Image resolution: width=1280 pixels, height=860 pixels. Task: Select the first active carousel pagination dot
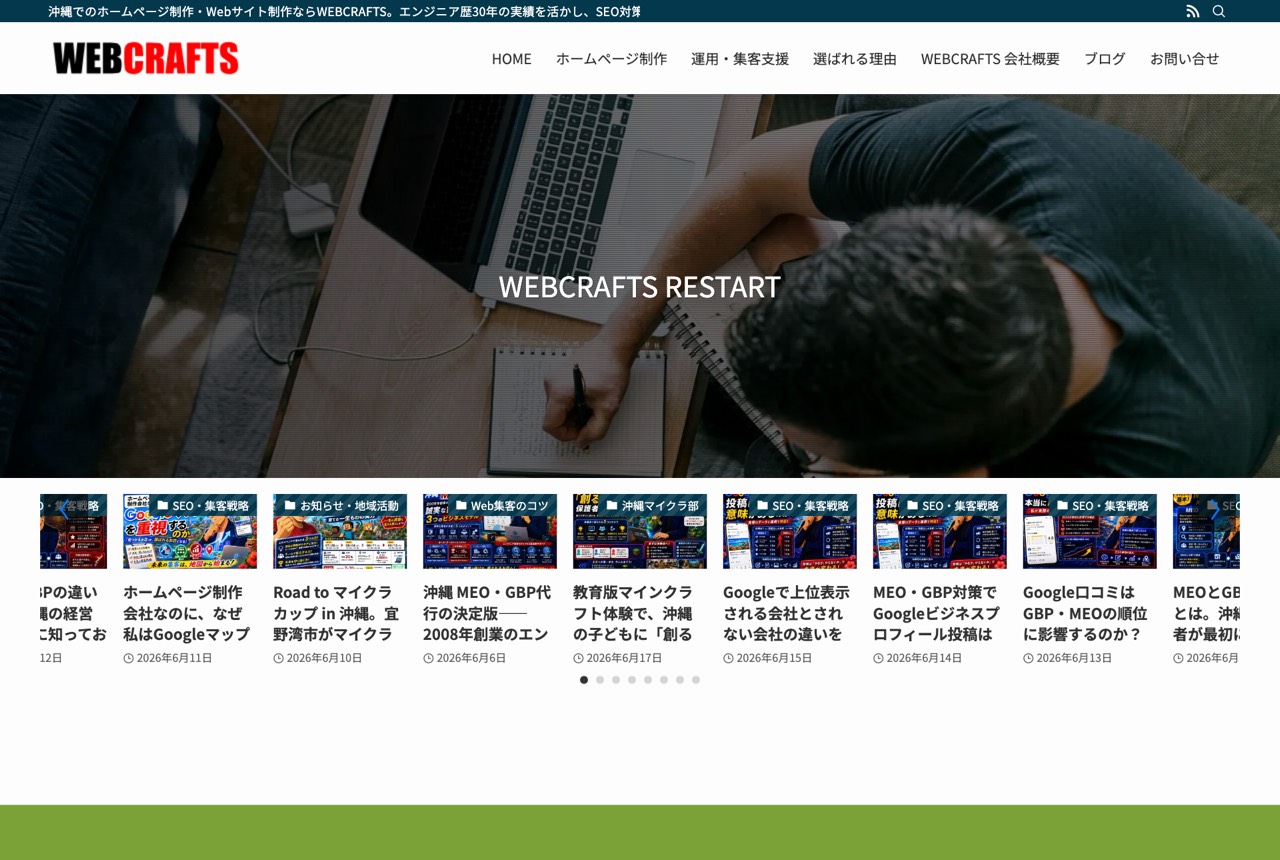pyautogui.click(x=584, y=680)
